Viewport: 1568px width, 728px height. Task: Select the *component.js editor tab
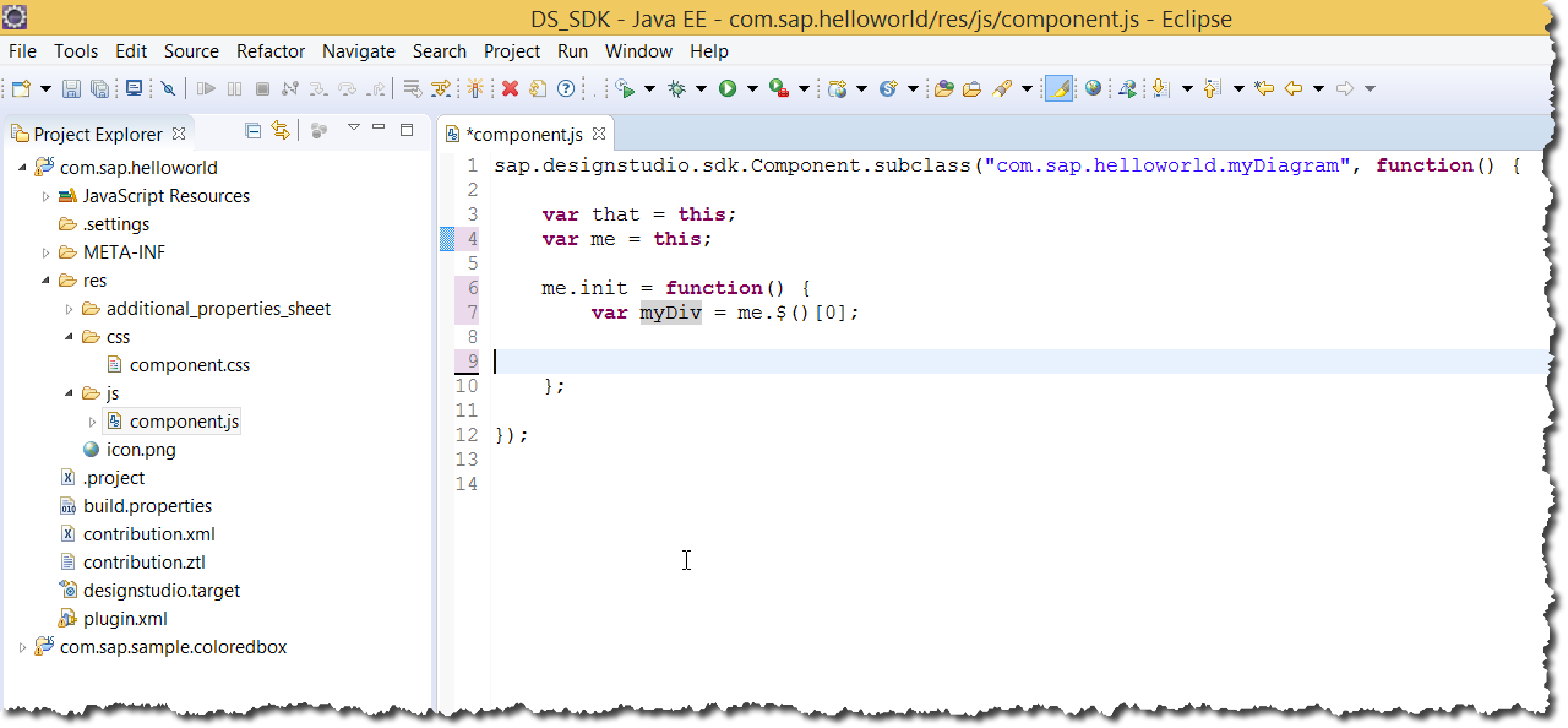[x=524, y=134]
